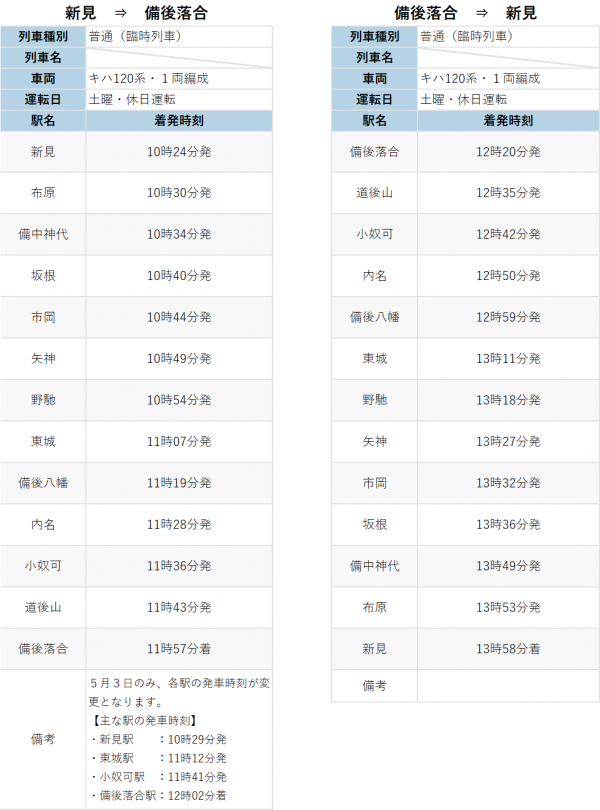Viewport: 600px width, 810px height.
Task: Click 小奴可 station beside 11時36分発
Action: (43, 566)
